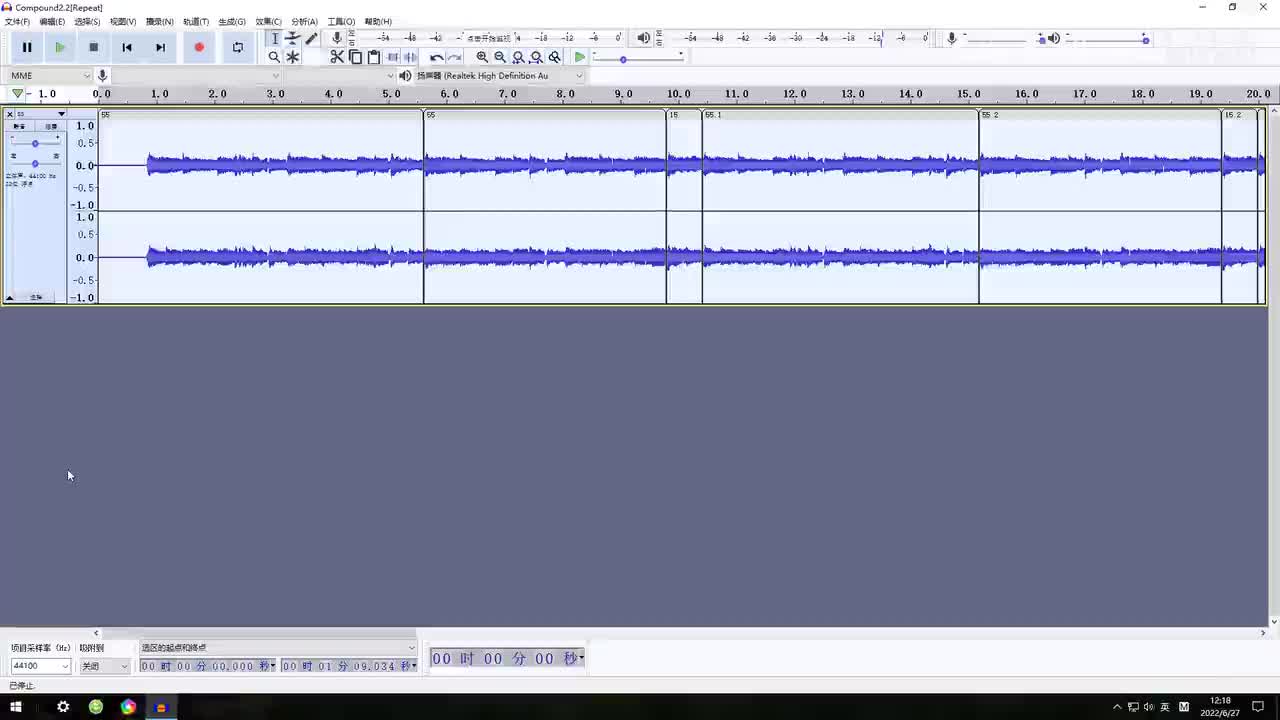Click the Zoom toggle icon
The image size is (1280, 720).
(x=554, y=57)
